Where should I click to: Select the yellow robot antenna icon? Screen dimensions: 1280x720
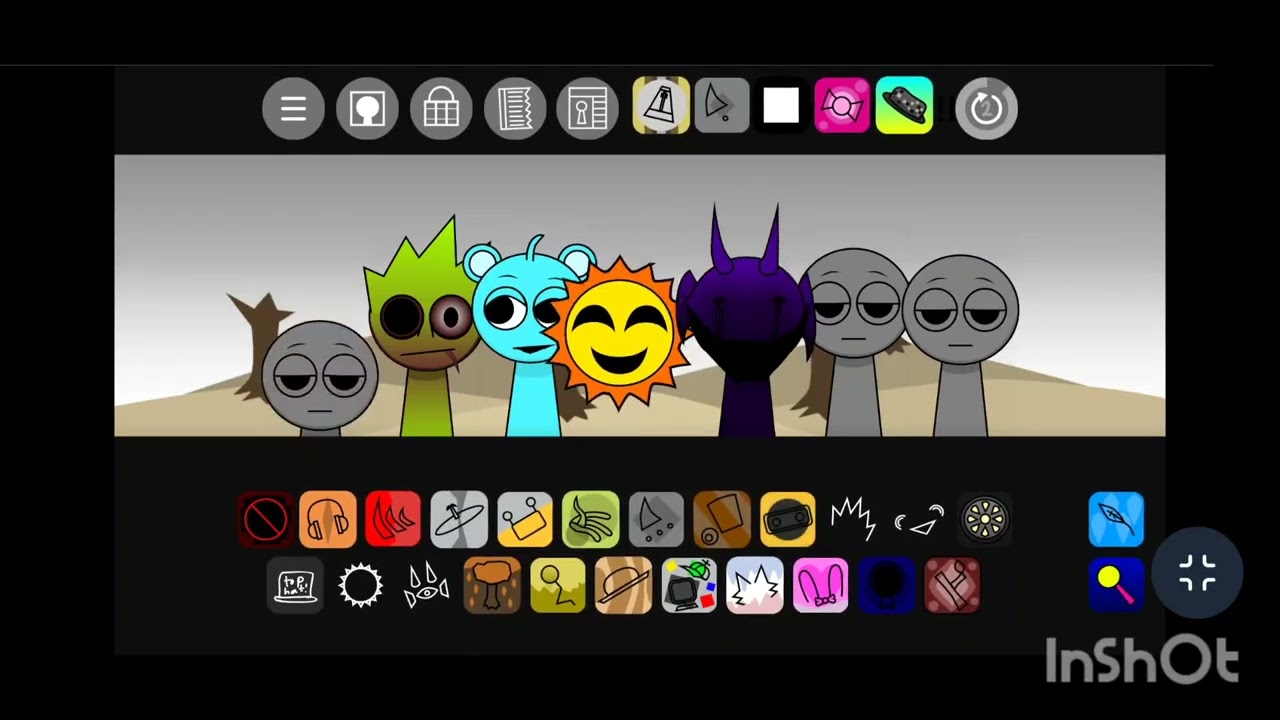click(x=525, y=520)
